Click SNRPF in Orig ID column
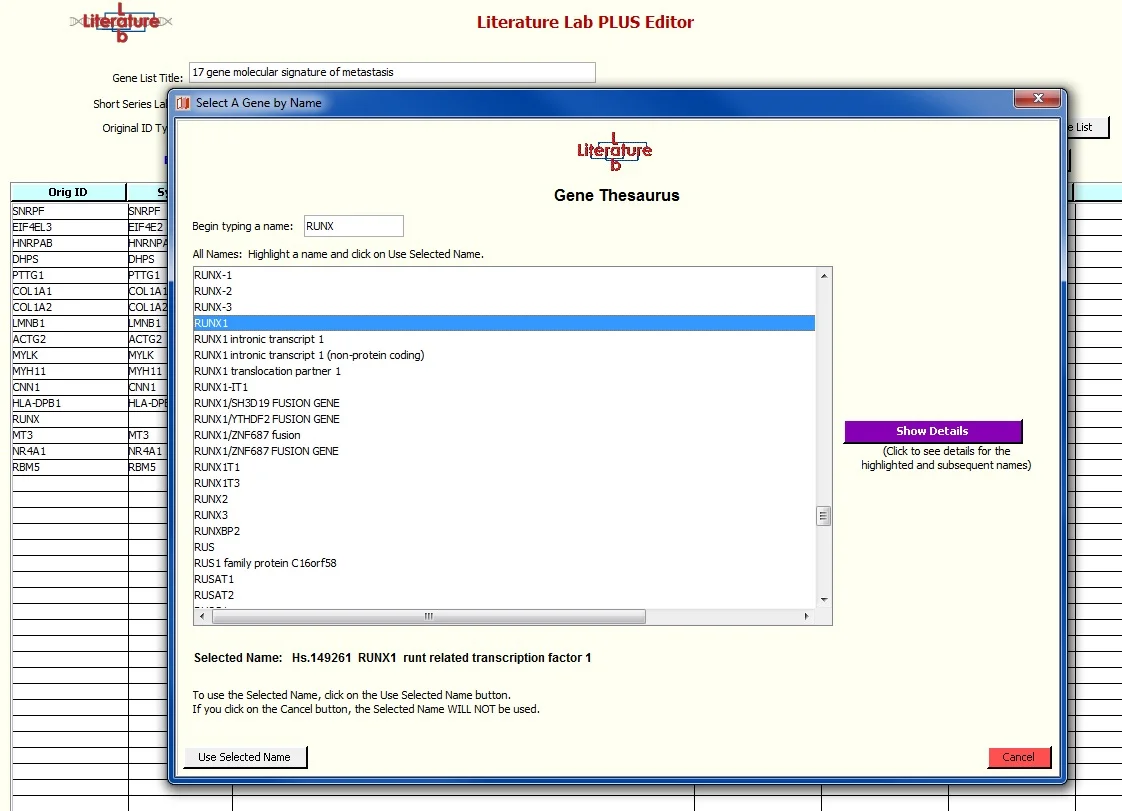 (69, 211)
